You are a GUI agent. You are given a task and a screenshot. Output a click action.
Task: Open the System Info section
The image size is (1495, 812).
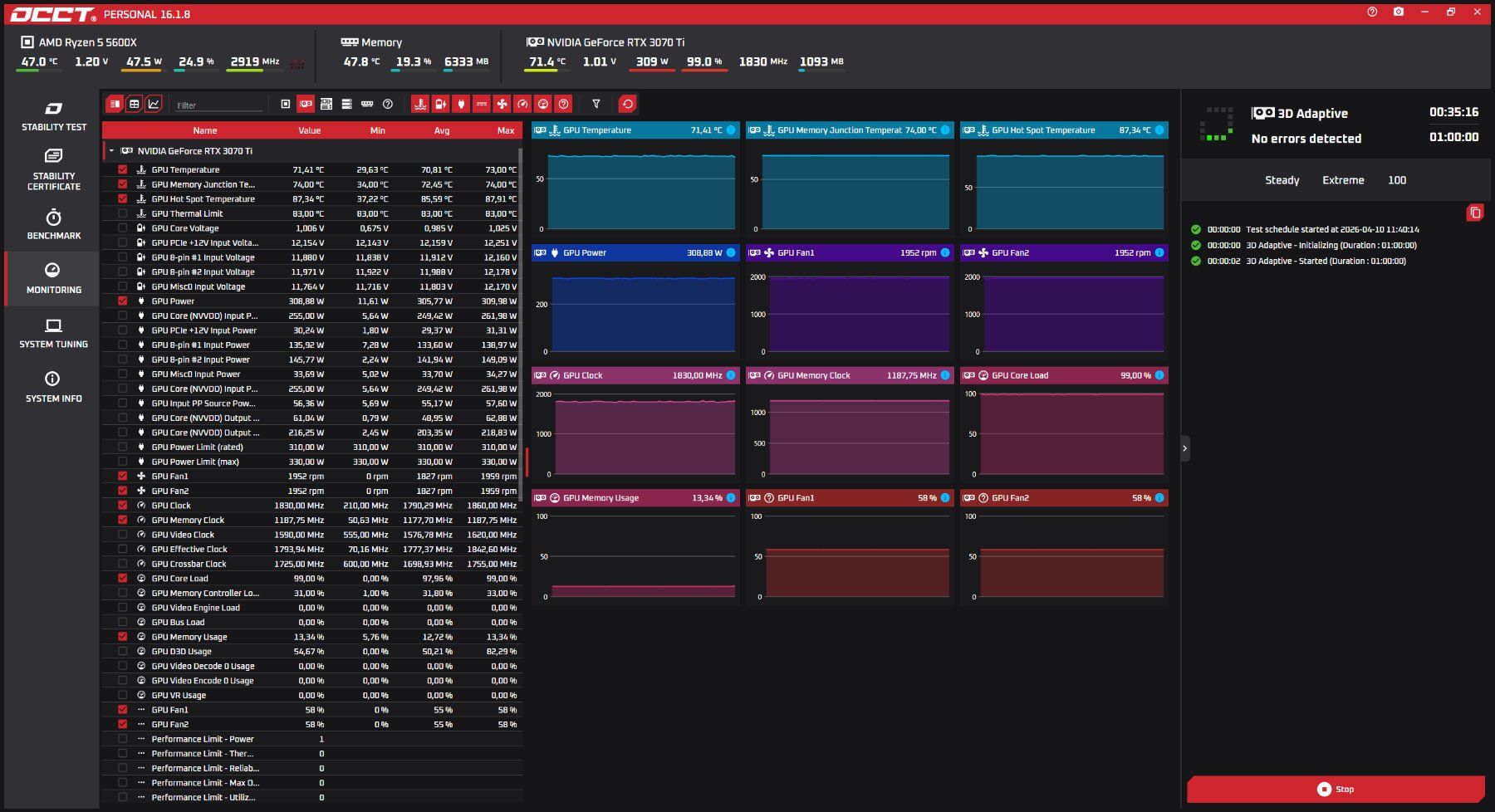(53, 388)
